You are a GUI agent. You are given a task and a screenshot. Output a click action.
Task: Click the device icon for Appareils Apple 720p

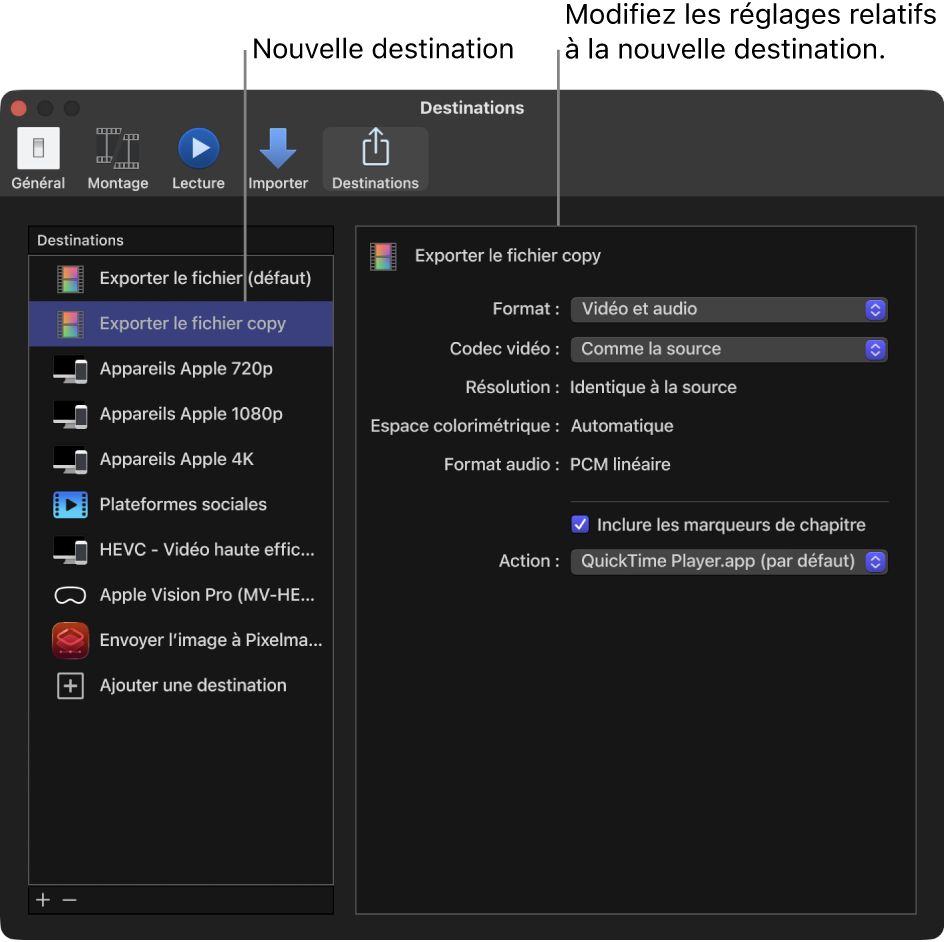tap(70, 370)
